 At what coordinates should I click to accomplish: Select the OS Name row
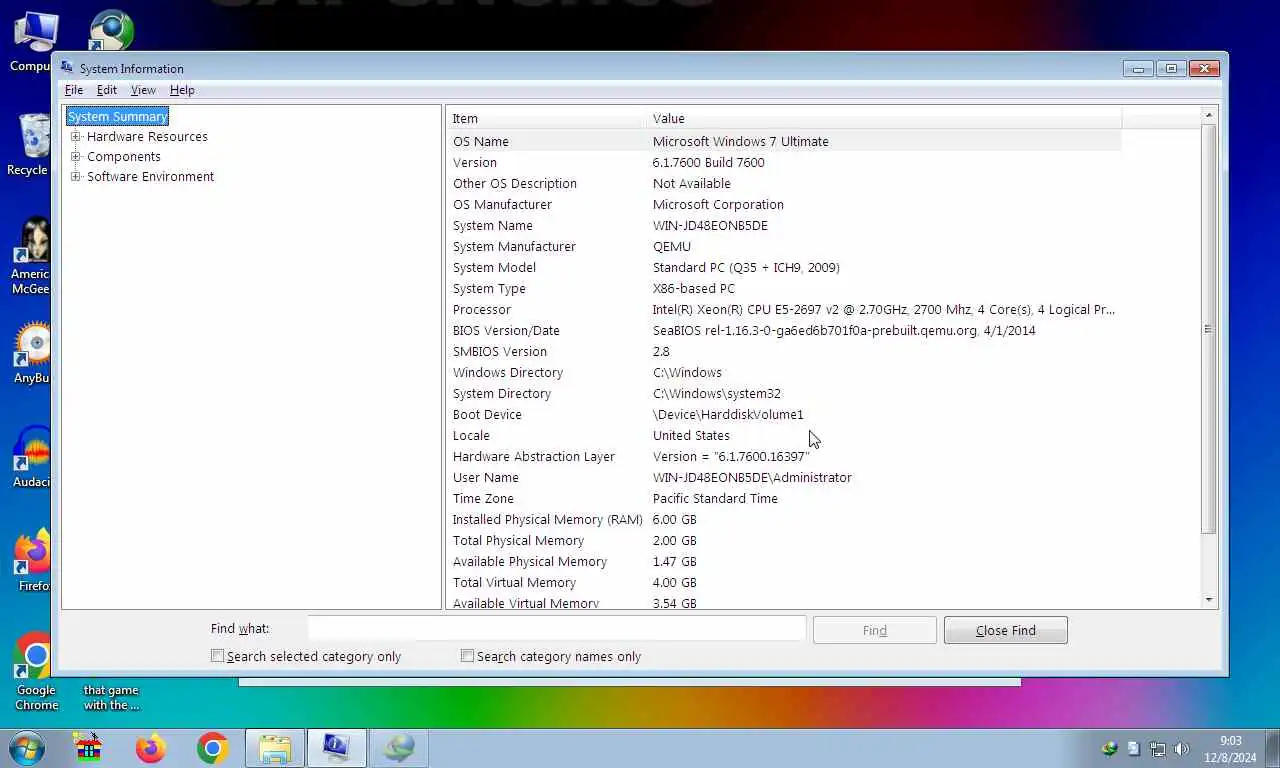(x=783, y=141)
